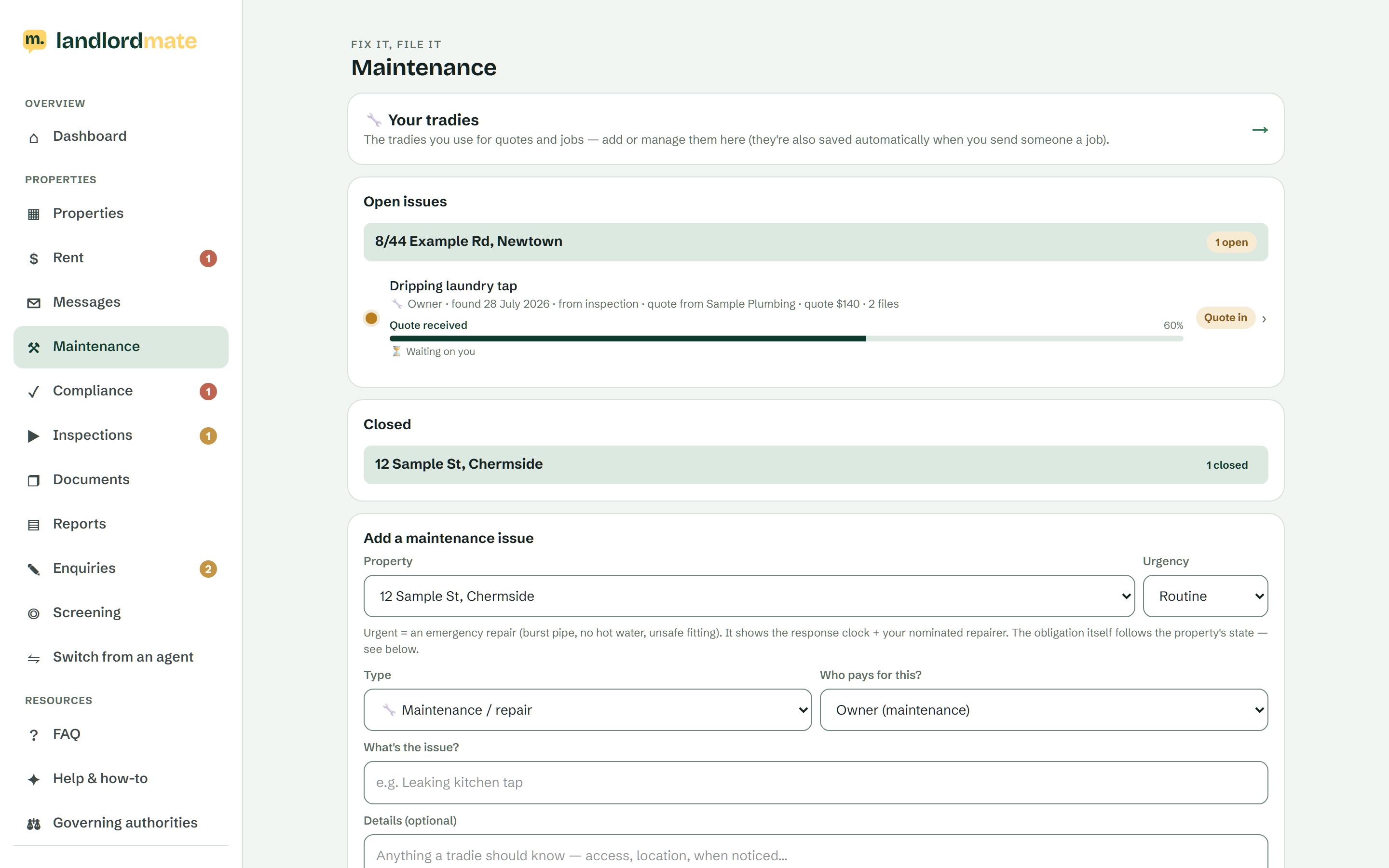Click the Quote in status pill
The width and height of the screenshot is (1389, 868).
click(1226, 317)
